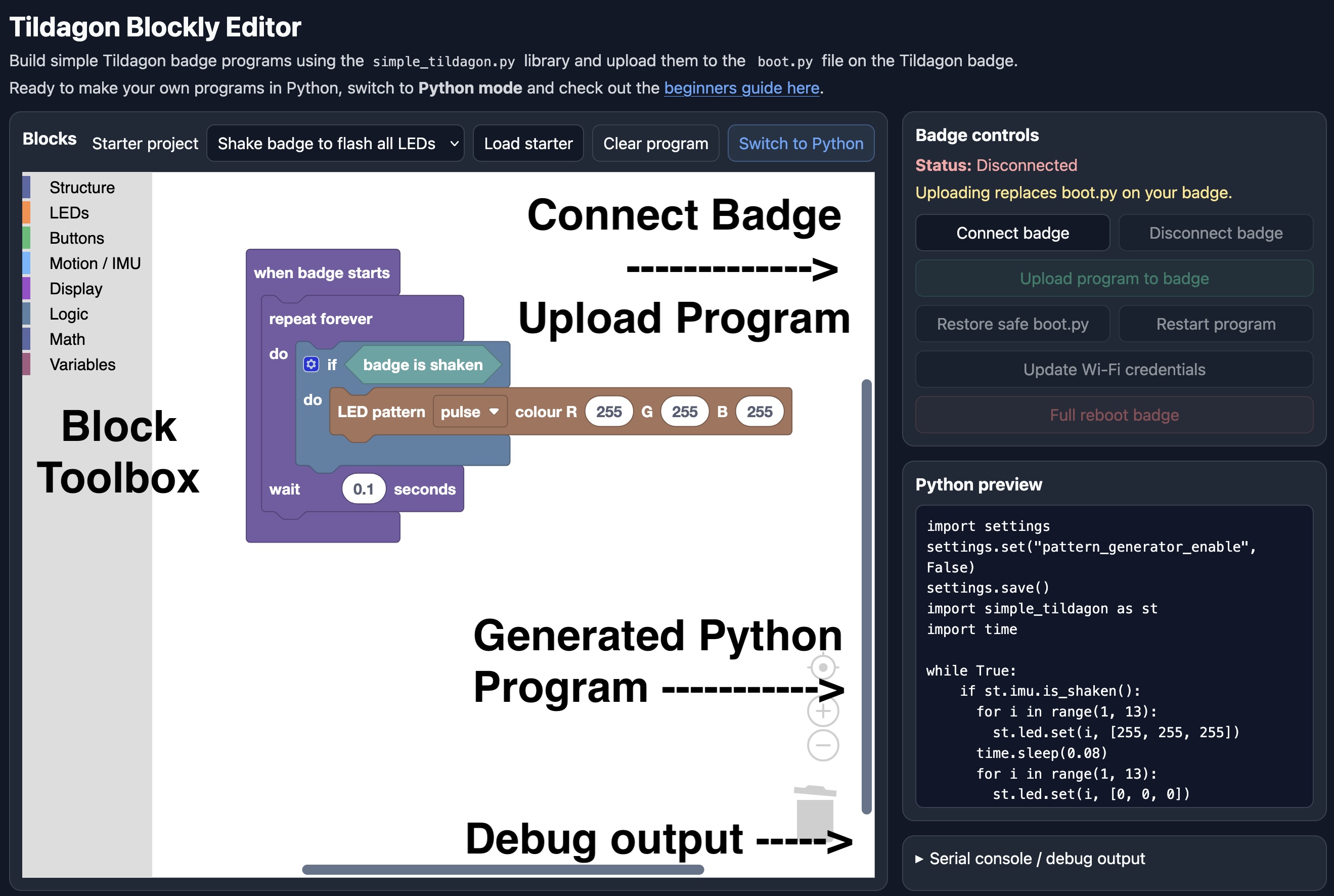Click the workspace zoom in plus icon
Image resolution: width=1334 pixels, height=896 pixels.
(823, 711)
